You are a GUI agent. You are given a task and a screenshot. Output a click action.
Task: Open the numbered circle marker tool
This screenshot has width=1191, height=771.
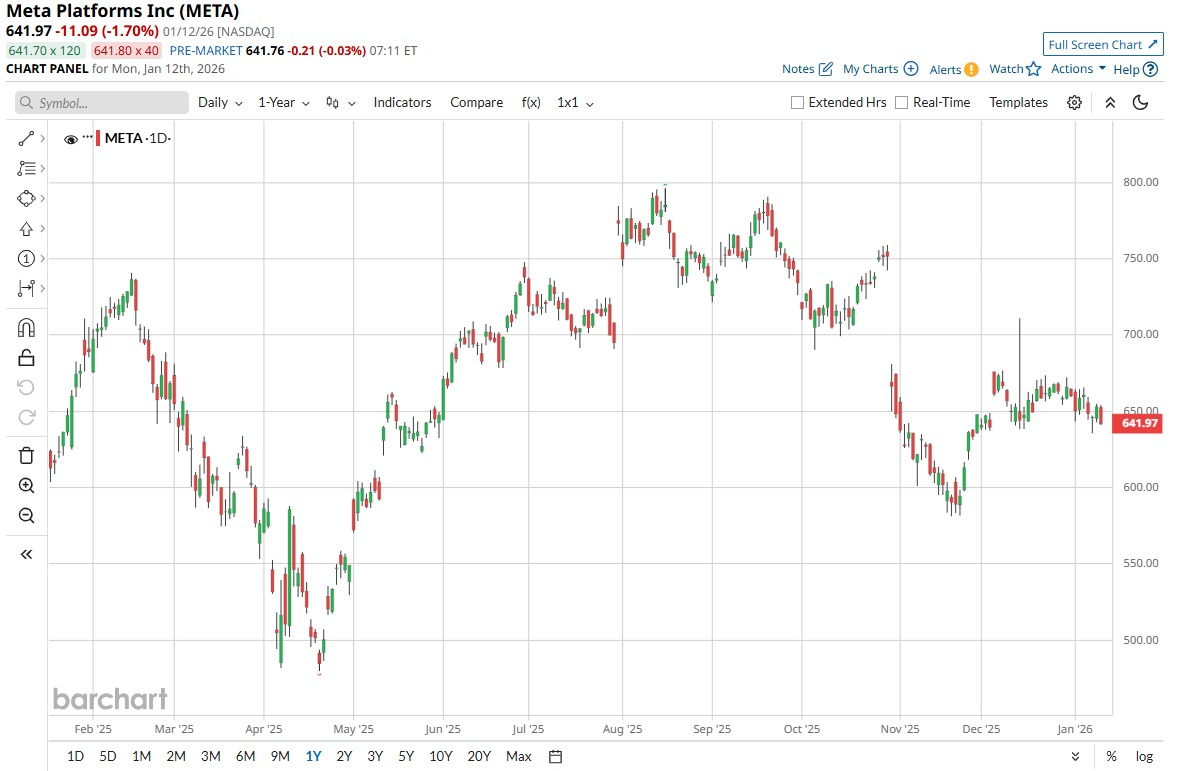click(26, 258)
